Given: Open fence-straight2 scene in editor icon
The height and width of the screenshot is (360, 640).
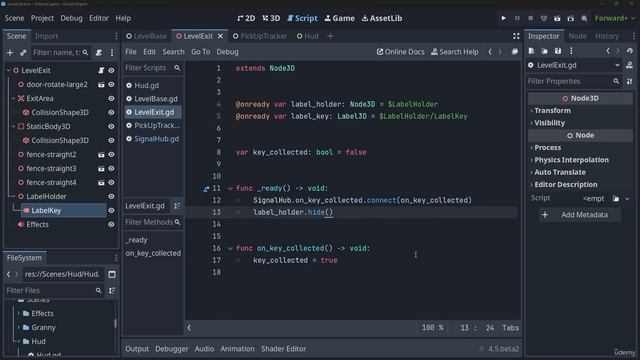Looking at the screenshot, I should pyautogui.click(x=101, y=154).
